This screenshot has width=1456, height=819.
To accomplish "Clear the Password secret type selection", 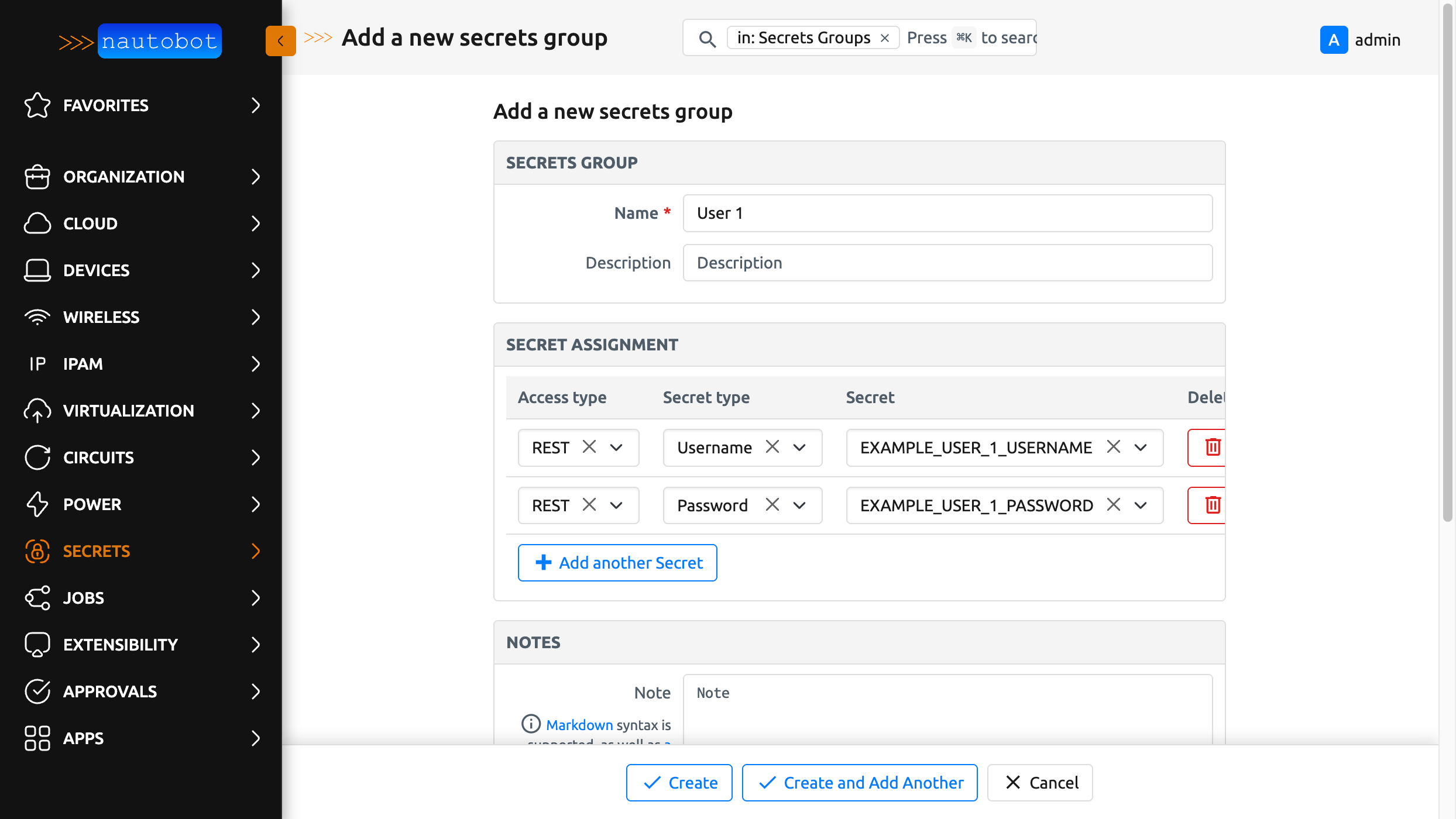I will (773, 505).
